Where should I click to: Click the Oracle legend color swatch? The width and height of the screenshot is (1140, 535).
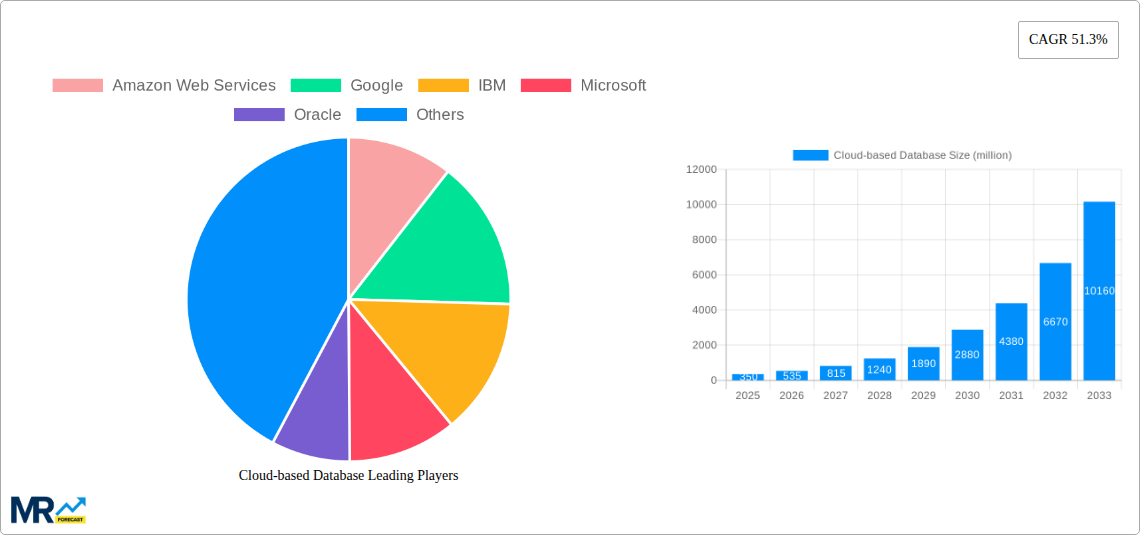point(260,115)
